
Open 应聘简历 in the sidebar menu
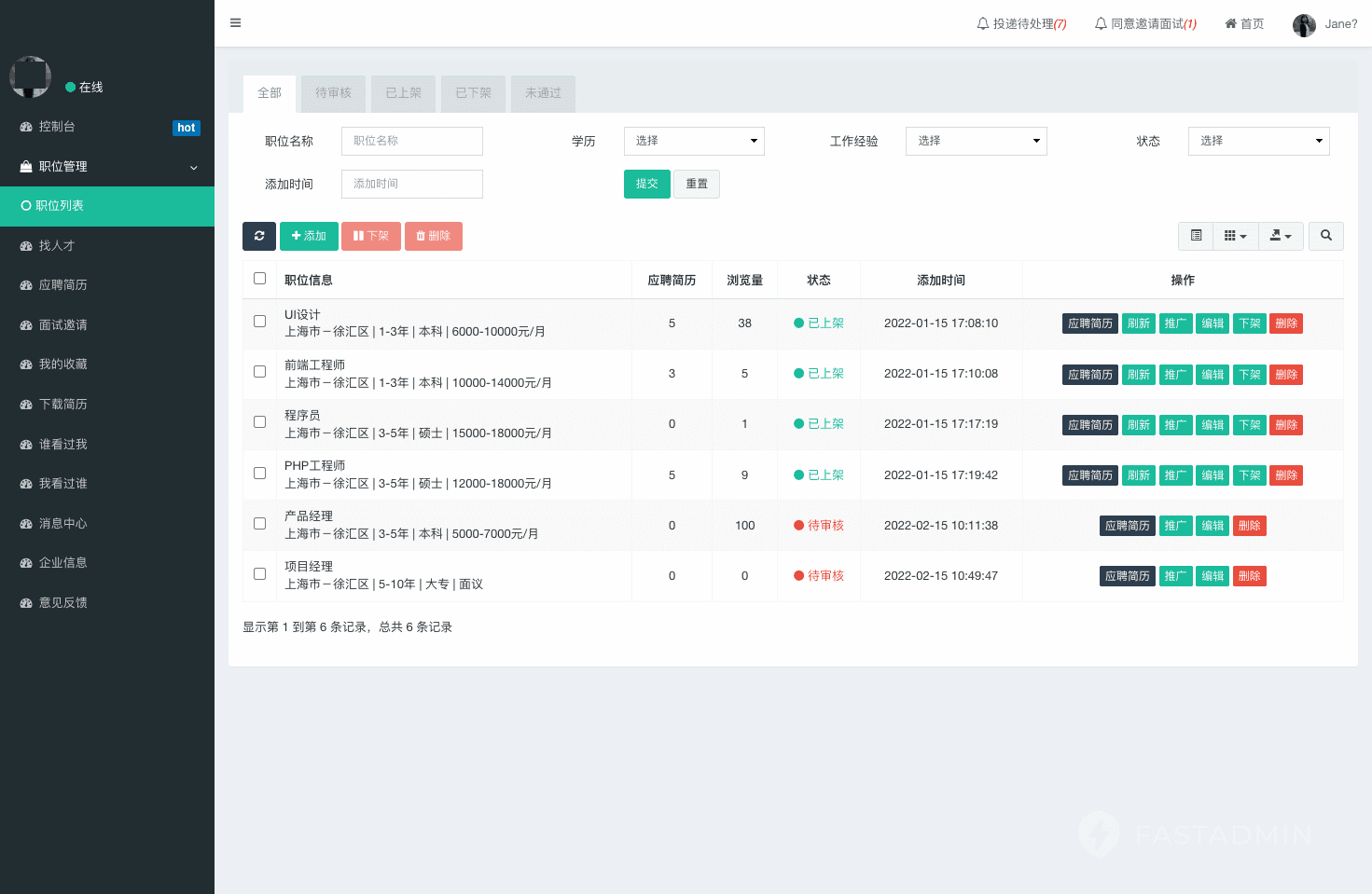(63, 285)
